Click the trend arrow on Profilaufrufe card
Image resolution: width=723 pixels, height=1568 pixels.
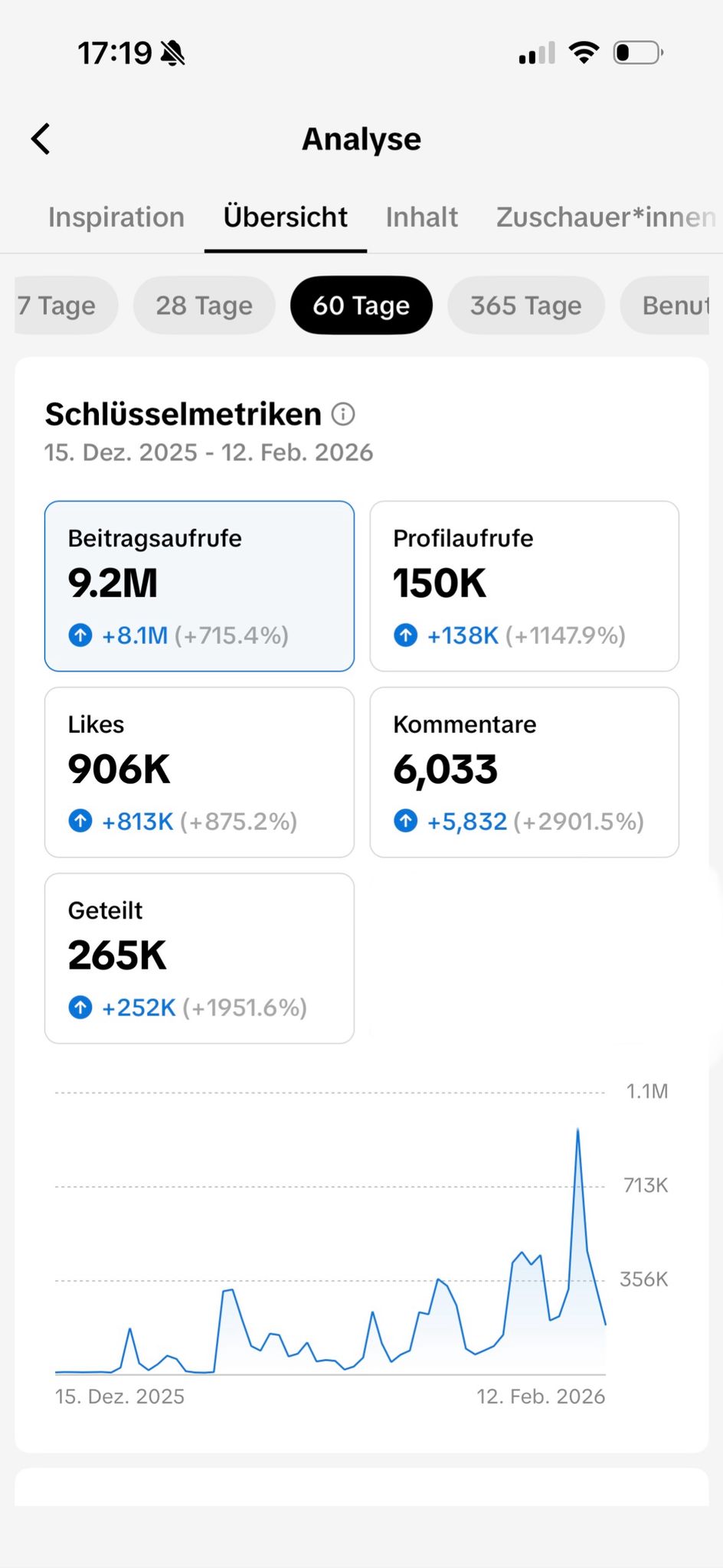click(405, 635)
